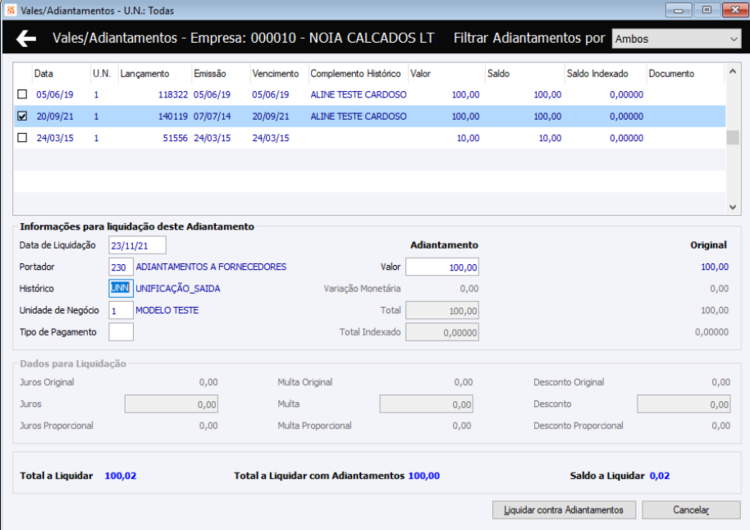Tick the 24/03/15 row checkbox
The image size is (750, 530).
[x=22, y=138]
